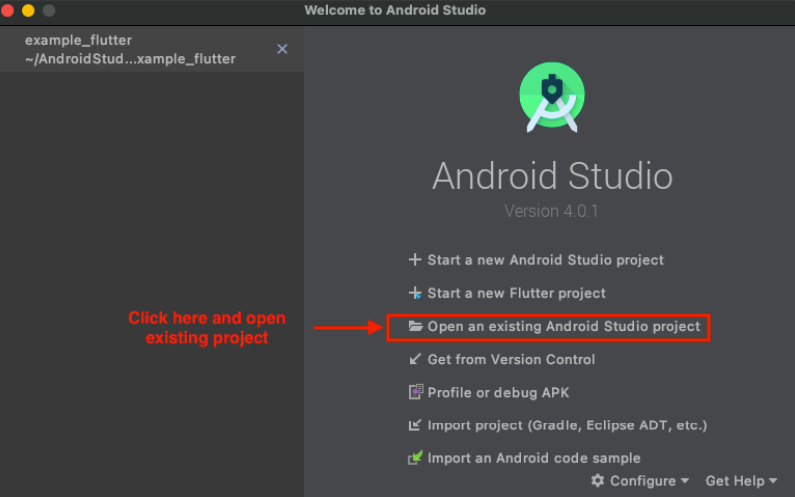Click the plus icon for new Android Studio project
This screenshot has width=795, height=497.
[415, 260]
